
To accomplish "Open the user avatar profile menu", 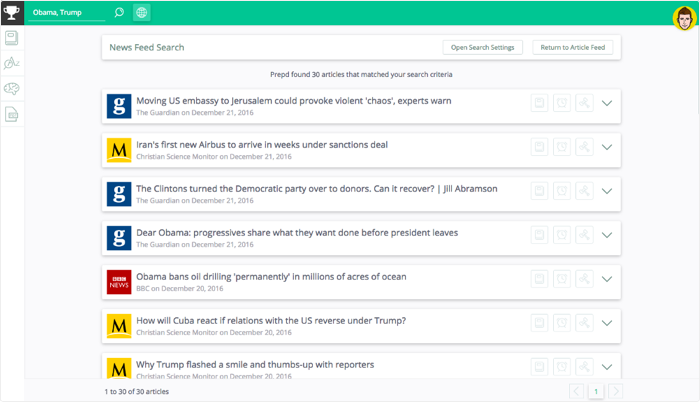I will 684,18.
